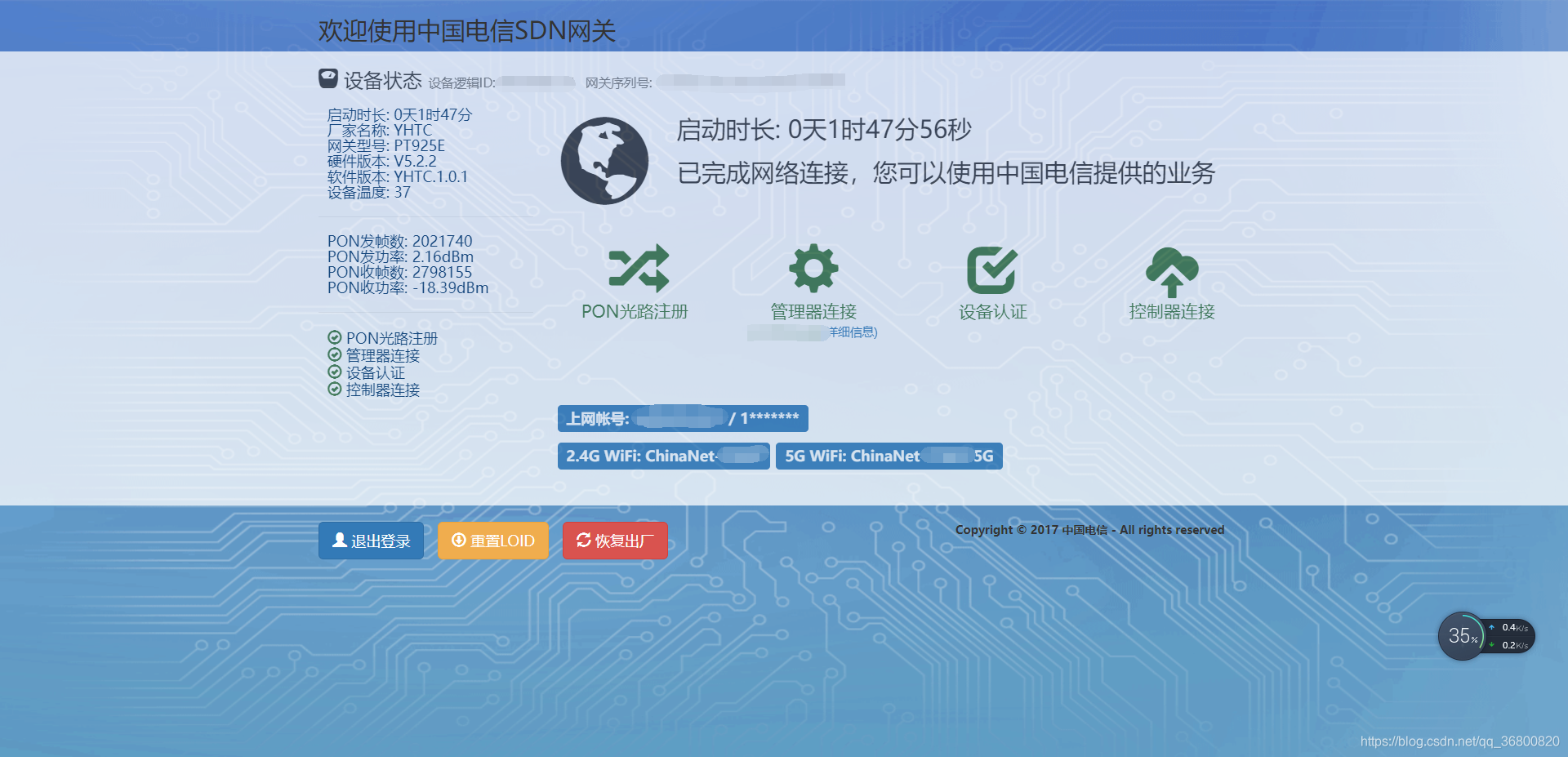The width and height of the screenshot is (1568, 757).
Task: Click the 欢迎使用中国电信SDN网关 title
Action: click(467, 30)
